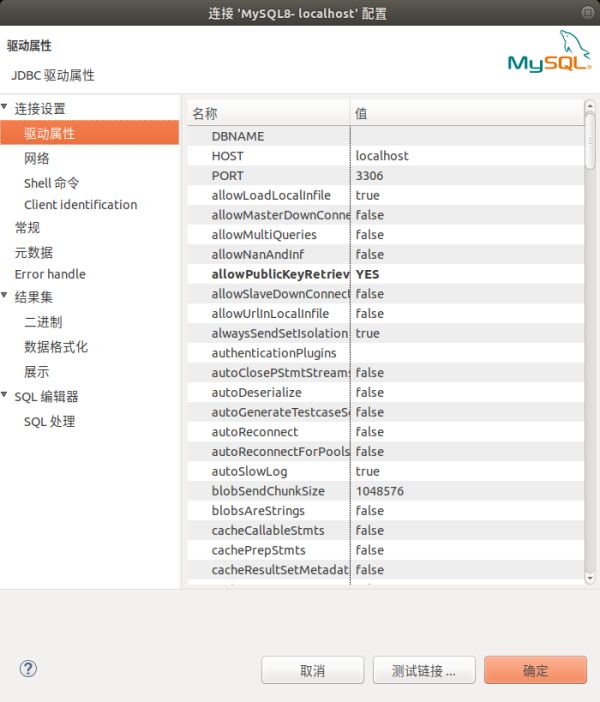Screen dimensions: 600x702
Task: Click the PORT property name
Action: pos(227,176)
